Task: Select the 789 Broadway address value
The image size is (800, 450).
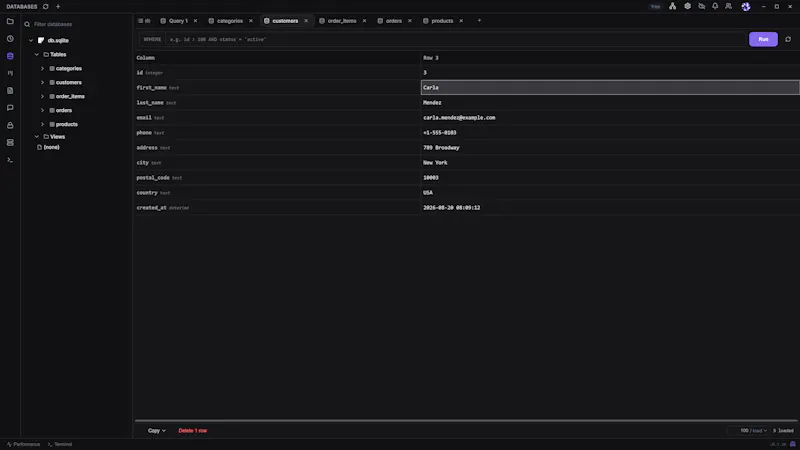Action: coord(441,148)
